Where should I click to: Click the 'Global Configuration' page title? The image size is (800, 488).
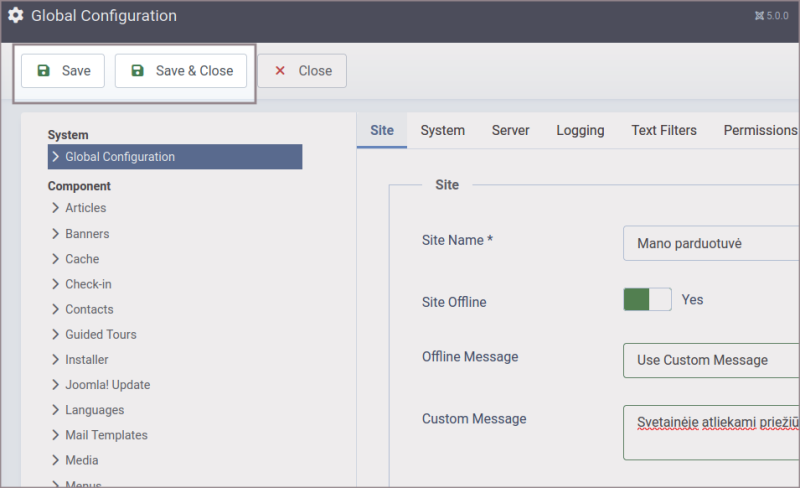point(104,16)
